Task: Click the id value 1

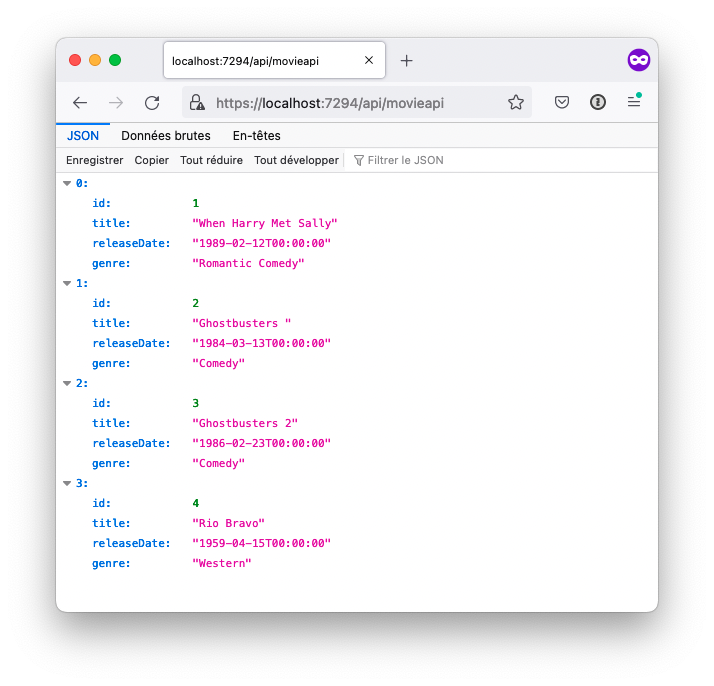Action: pos(196,203)
